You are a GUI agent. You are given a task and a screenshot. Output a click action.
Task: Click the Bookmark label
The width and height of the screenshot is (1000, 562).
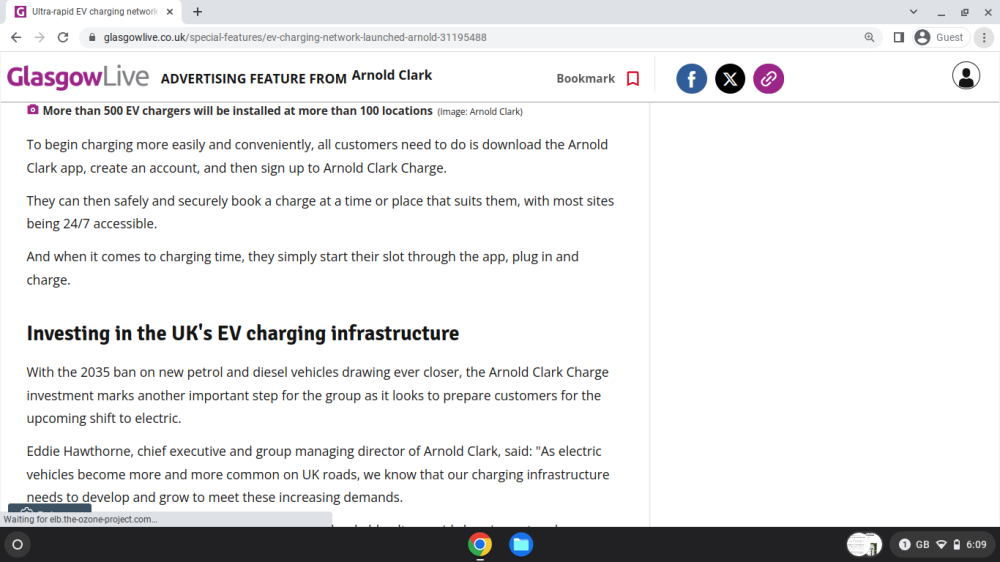click(585, 78)
